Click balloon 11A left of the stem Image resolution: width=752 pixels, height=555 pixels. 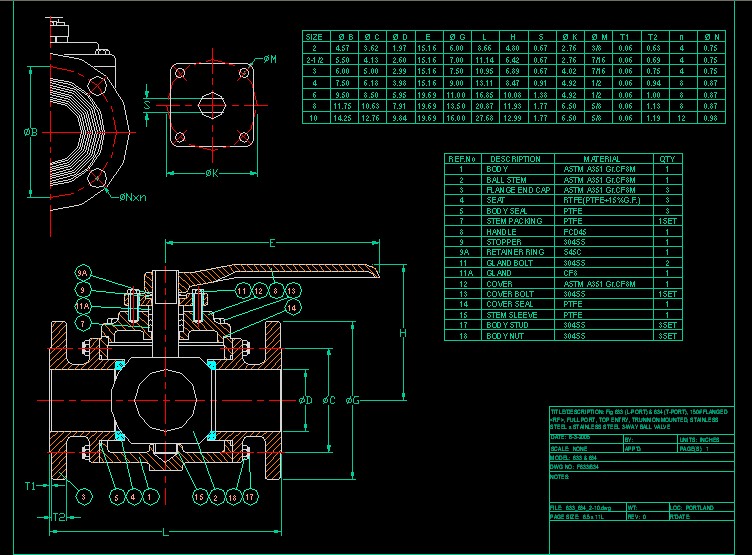pyautogui.click(x=83, y=307)
